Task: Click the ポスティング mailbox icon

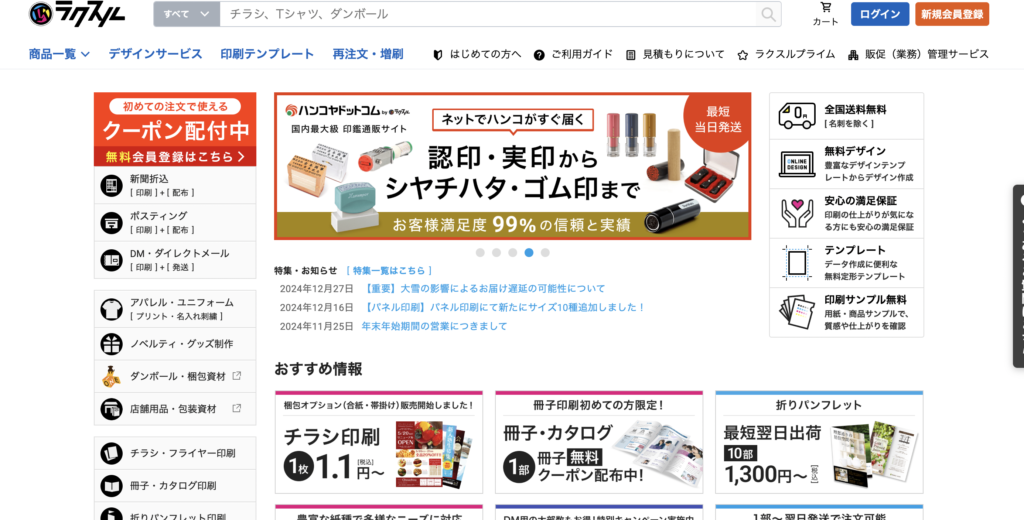Action: (112, 223)
